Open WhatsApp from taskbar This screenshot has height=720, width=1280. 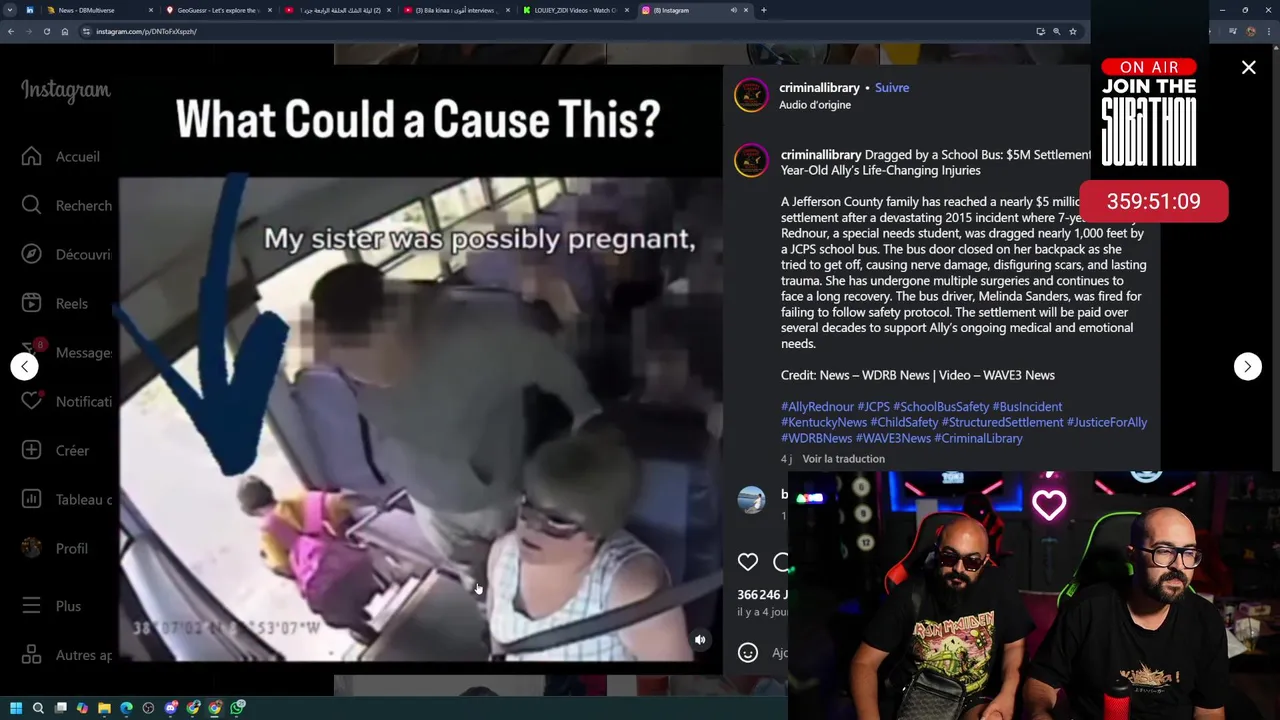pyautogui.click(x=237, y=708)
